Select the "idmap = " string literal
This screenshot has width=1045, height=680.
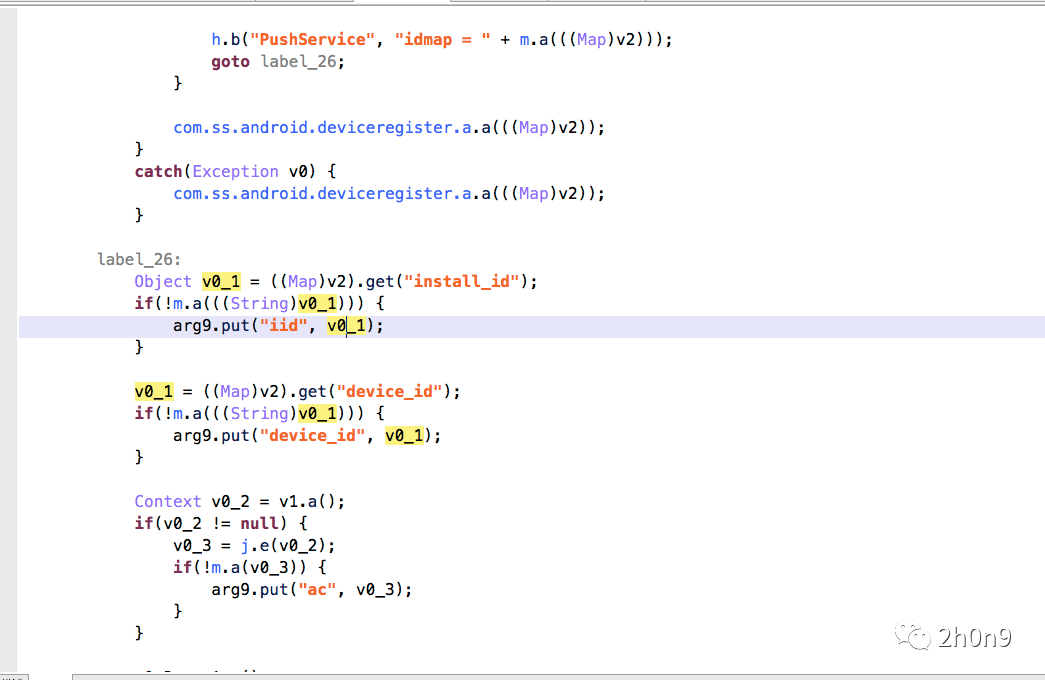(x=443, y=39)
